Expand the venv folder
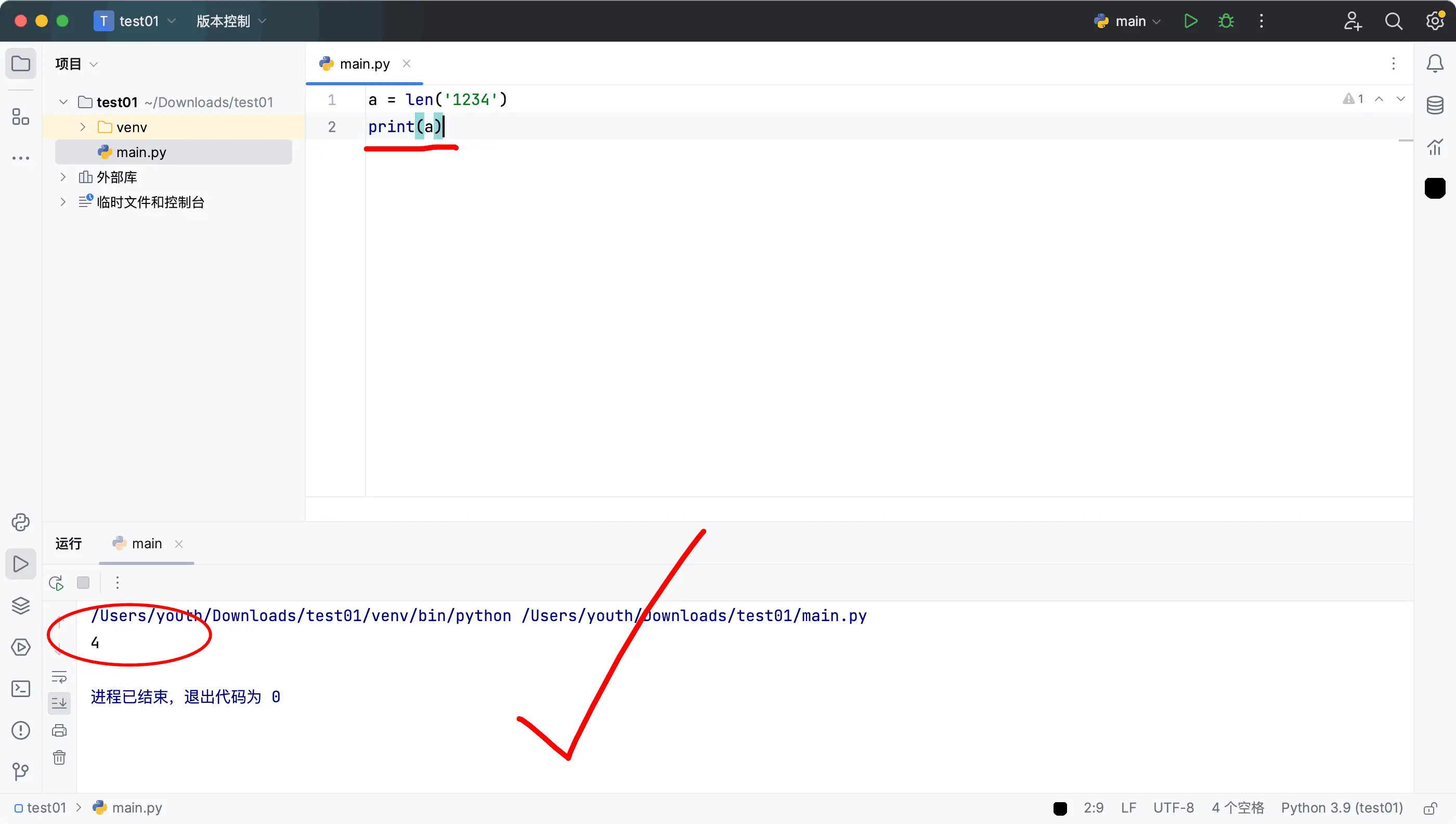Image resolution: width=1456 pixels, height=824 pixels. click(83, 127)
